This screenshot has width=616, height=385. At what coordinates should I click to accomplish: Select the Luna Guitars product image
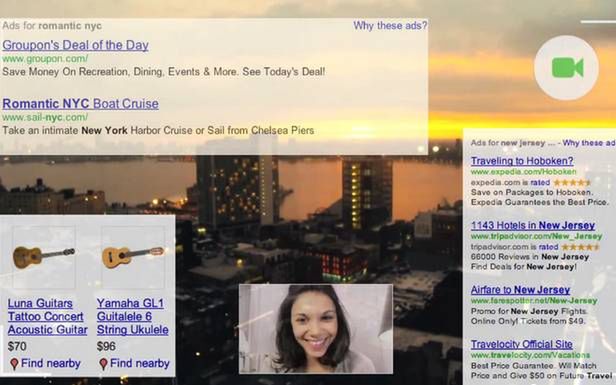pyautogui.click(x=44, y=257)
